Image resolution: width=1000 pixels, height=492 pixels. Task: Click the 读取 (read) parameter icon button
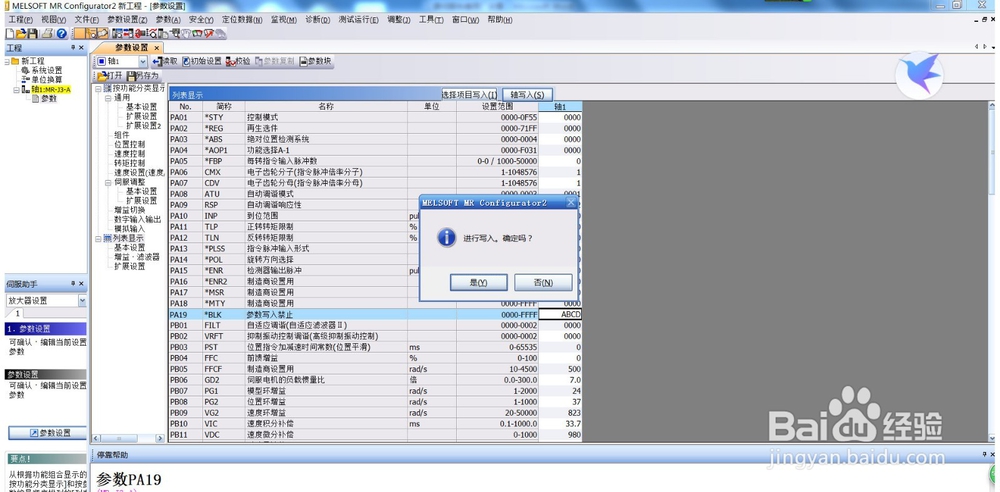pos(165,61)
